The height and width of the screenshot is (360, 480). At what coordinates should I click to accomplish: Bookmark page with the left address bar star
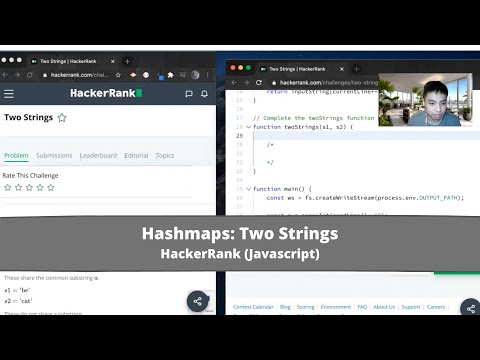coord(118,75)
